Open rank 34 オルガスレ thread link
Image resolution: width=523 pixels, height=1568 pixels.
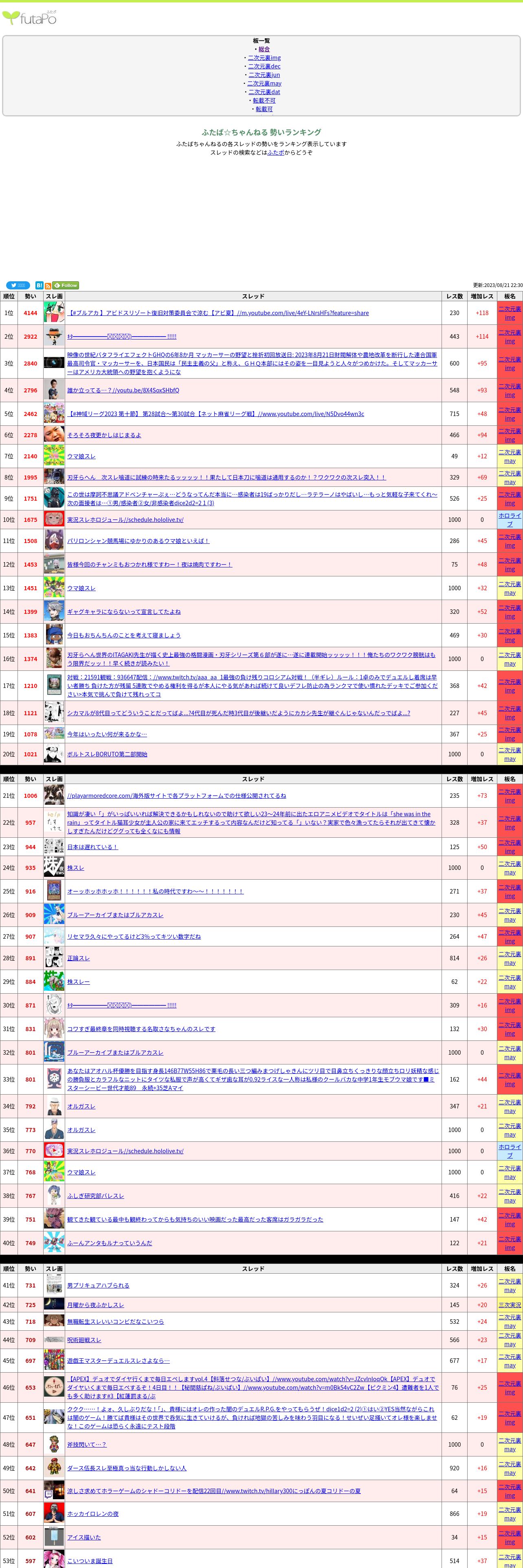(x=81, y=1106)
